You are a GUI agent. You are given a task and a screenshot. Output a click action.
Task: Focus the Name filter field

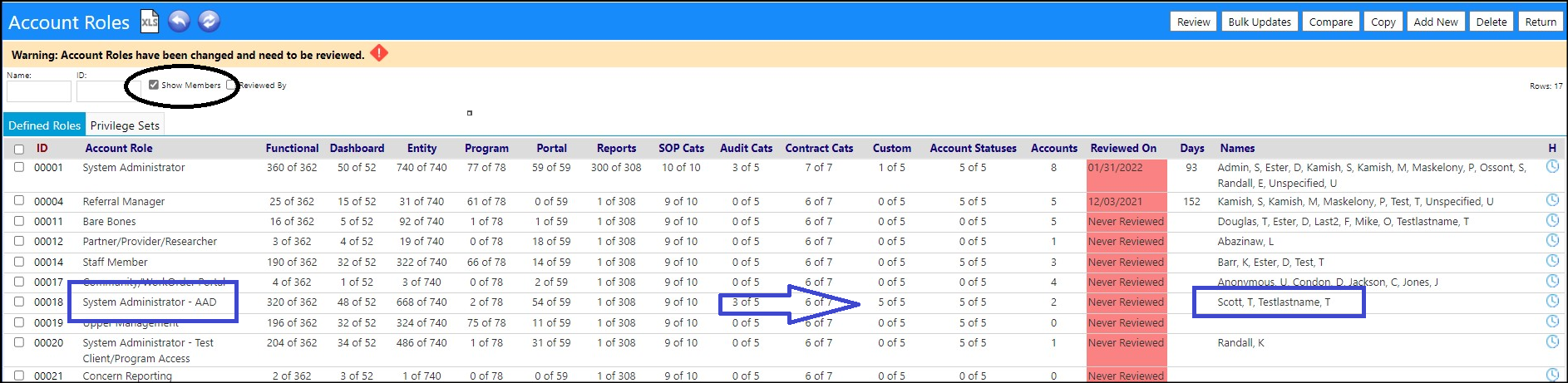point(39,91)
